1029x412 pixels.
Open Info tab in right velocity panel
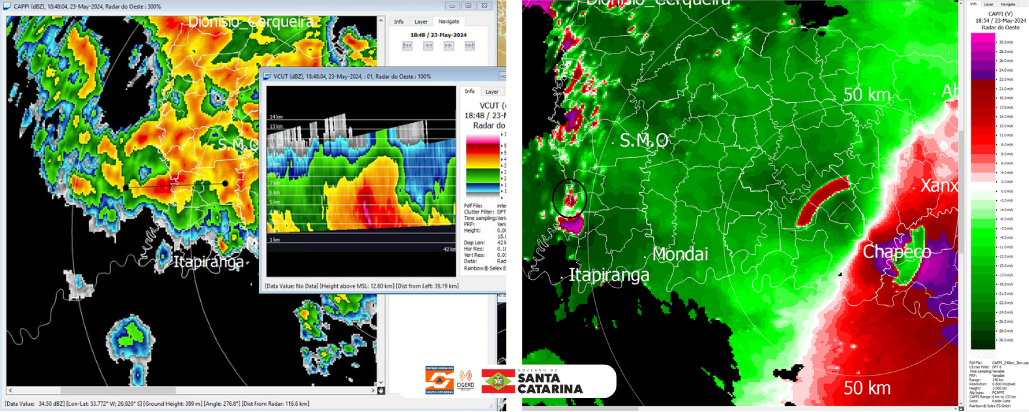pyautogui.click(x=975, y=4)
